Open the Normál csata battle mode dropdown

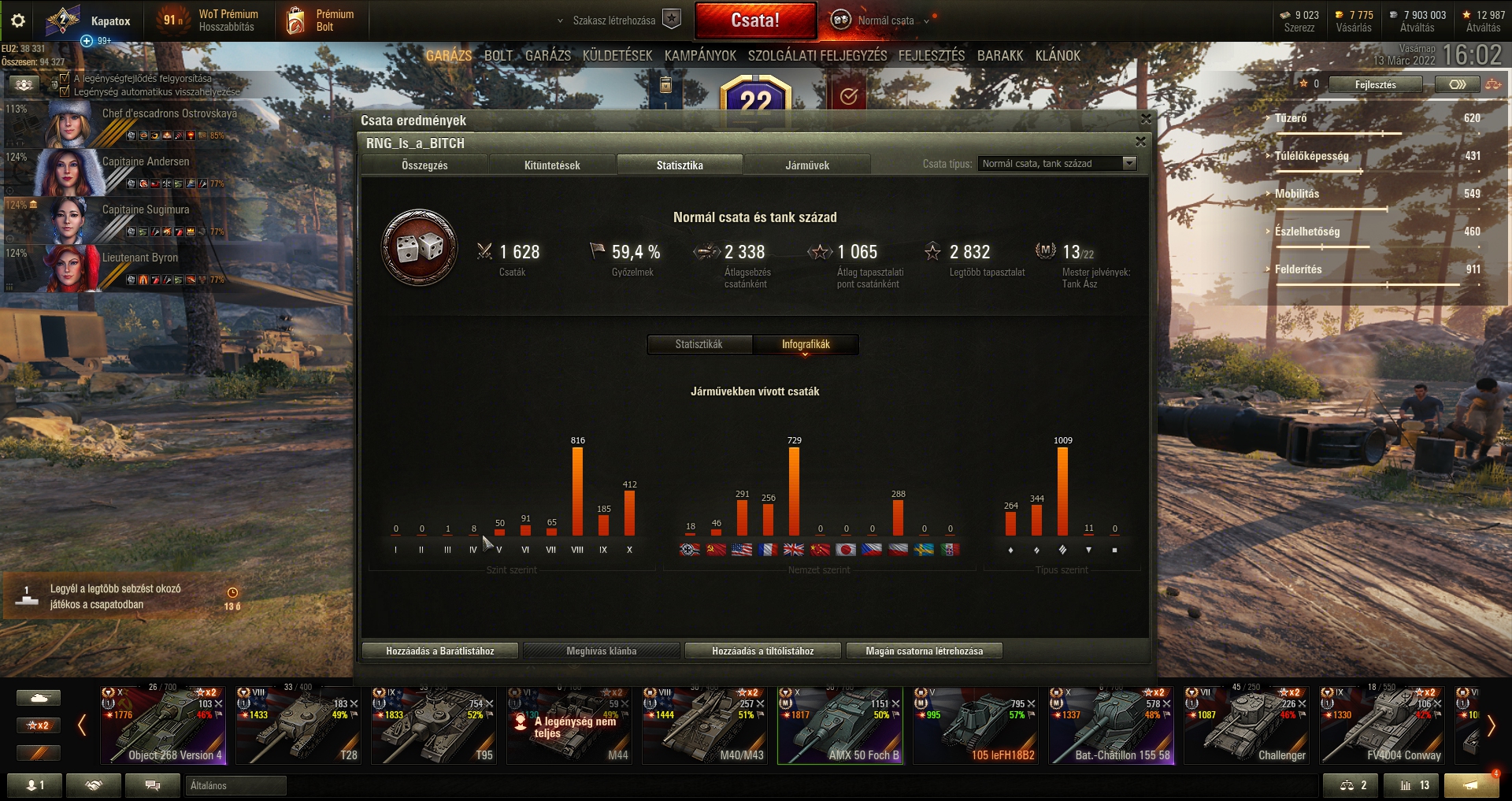click(885, 20)
